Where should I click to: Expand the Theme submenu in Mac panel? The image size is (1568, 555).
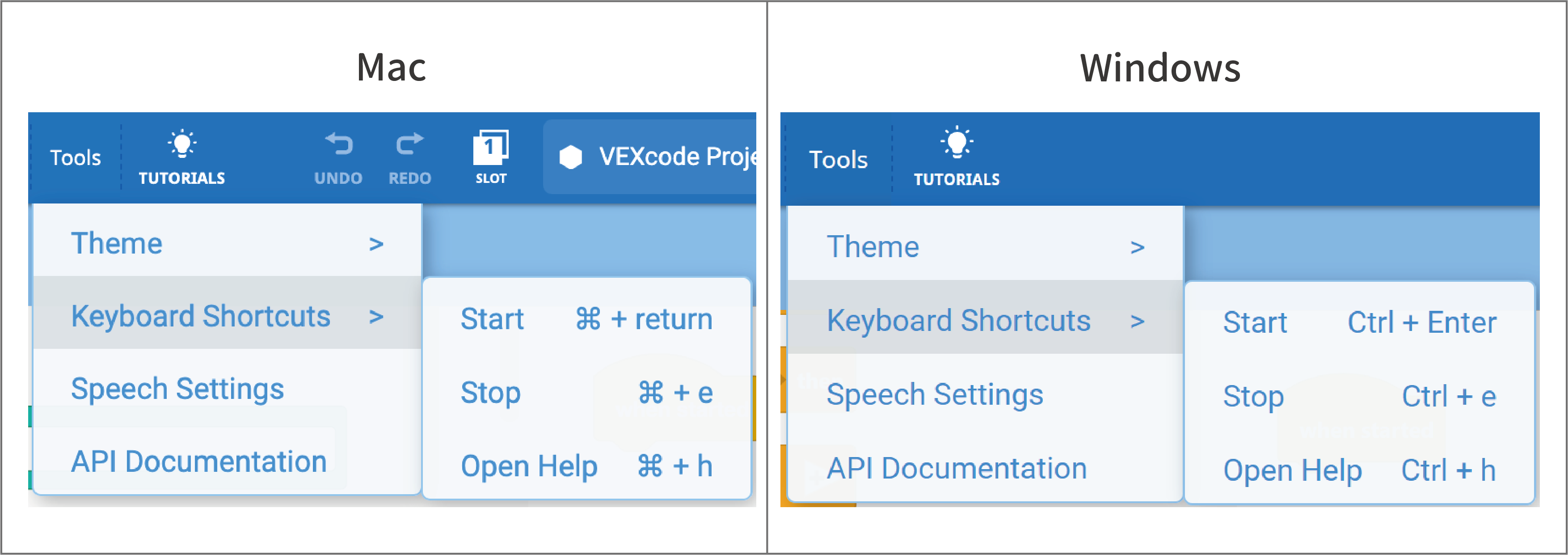tap(227, 243)
